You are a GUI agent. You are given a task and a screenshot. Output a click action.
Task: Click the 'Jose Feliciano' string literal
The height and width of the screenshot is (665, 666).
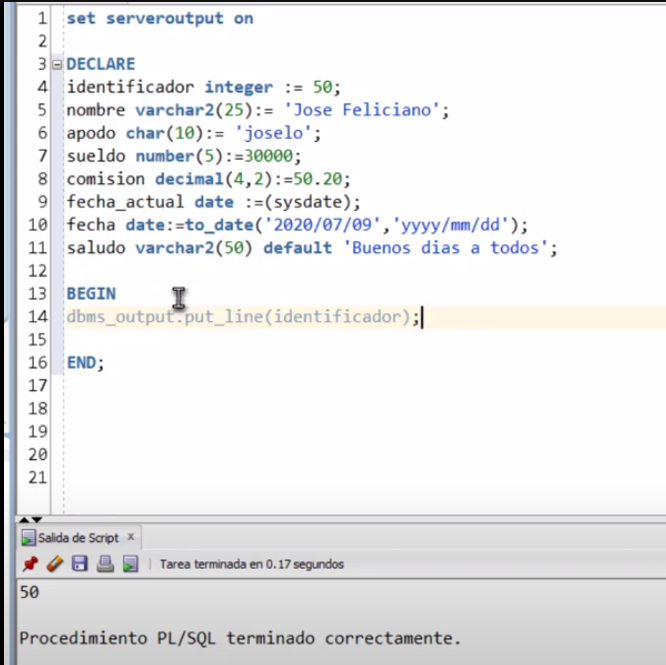pyautogui.click(x=362, y=110)
